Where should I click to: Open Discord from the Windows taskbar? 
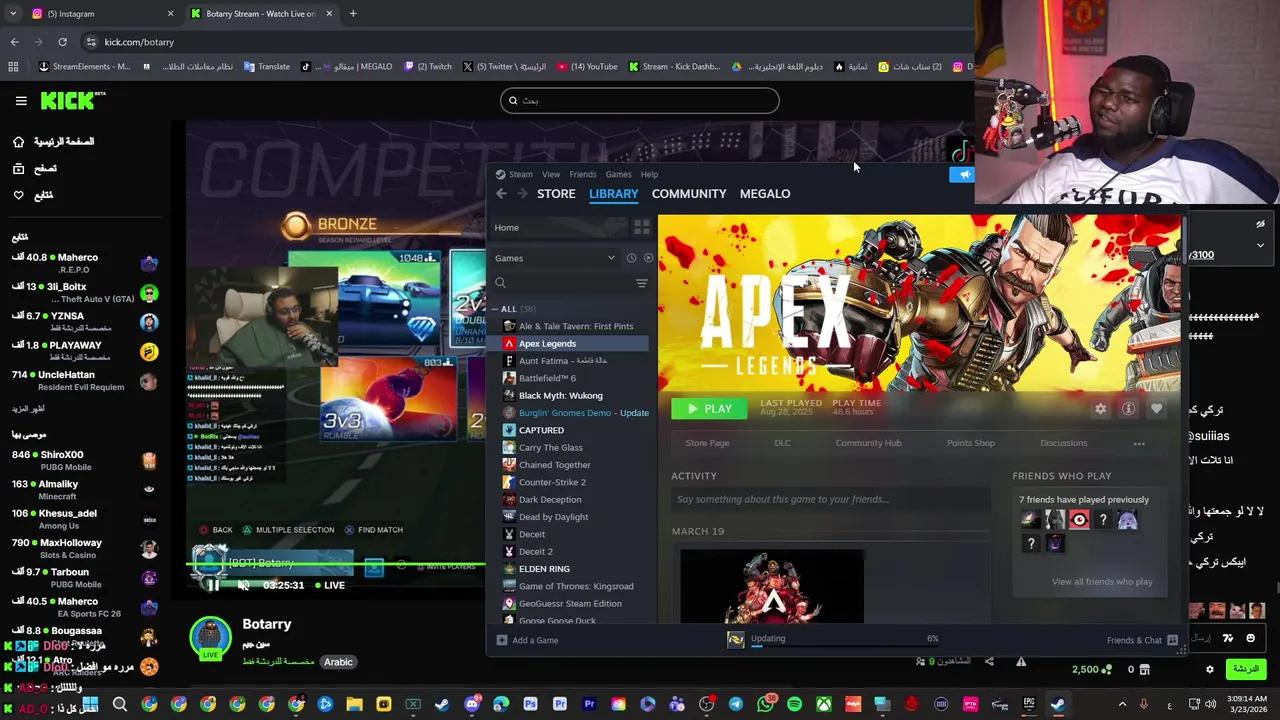472,705
